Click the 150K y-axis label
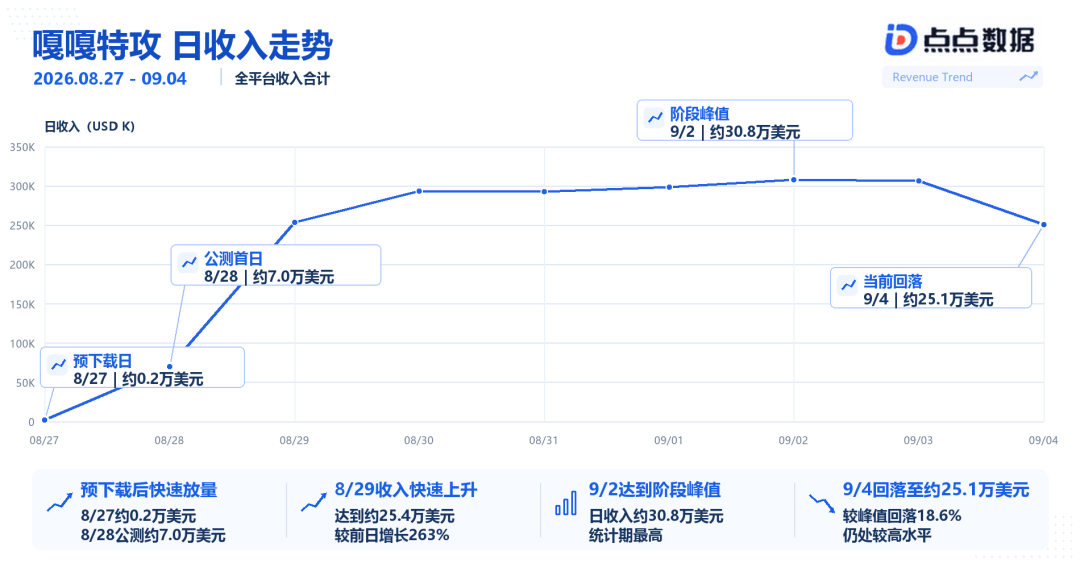1080x568 pixels. (x=22, y=304)
